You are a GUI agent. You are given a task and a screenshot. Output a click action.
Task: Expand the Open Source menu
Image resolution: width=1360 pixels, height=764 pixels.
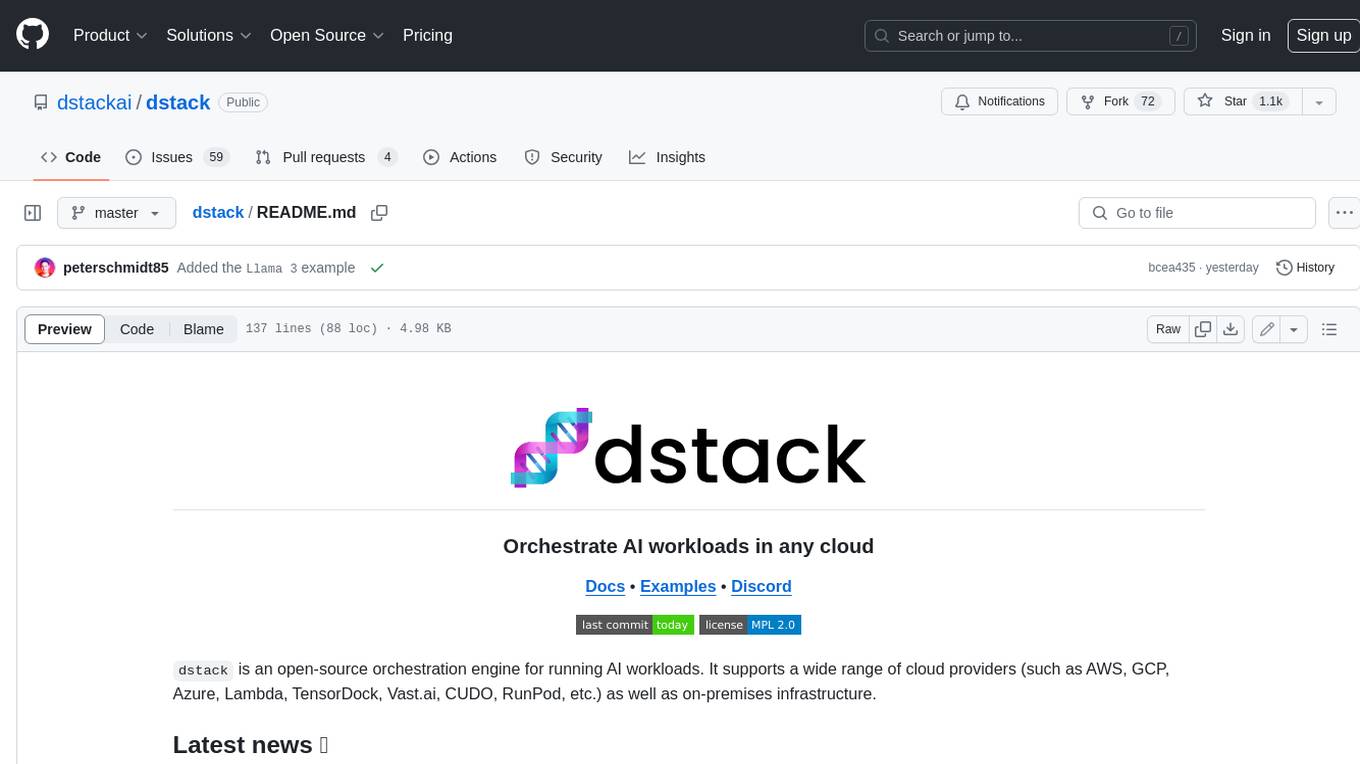[327, 35]
